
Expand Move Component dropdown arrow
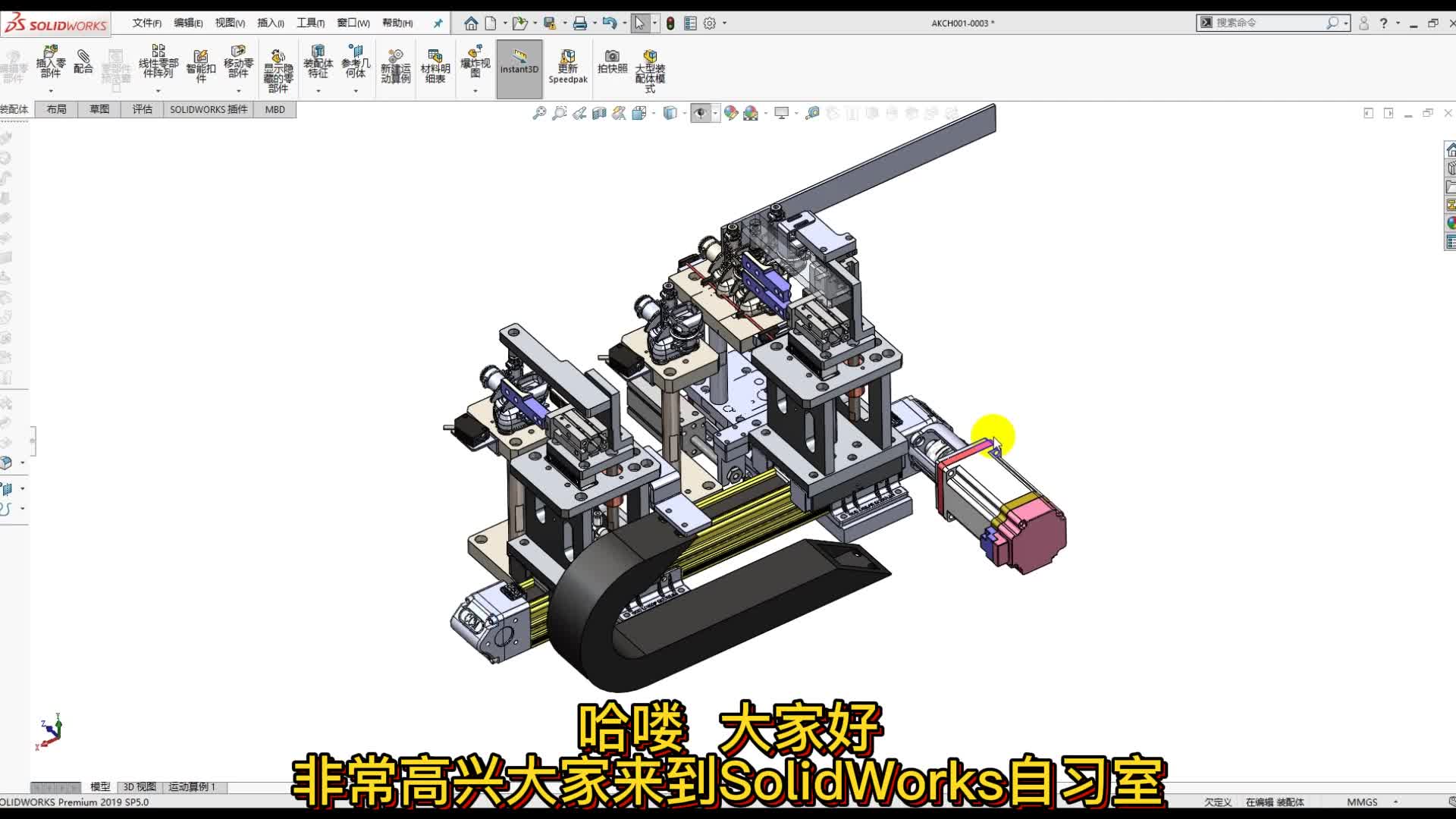point(238,91)
